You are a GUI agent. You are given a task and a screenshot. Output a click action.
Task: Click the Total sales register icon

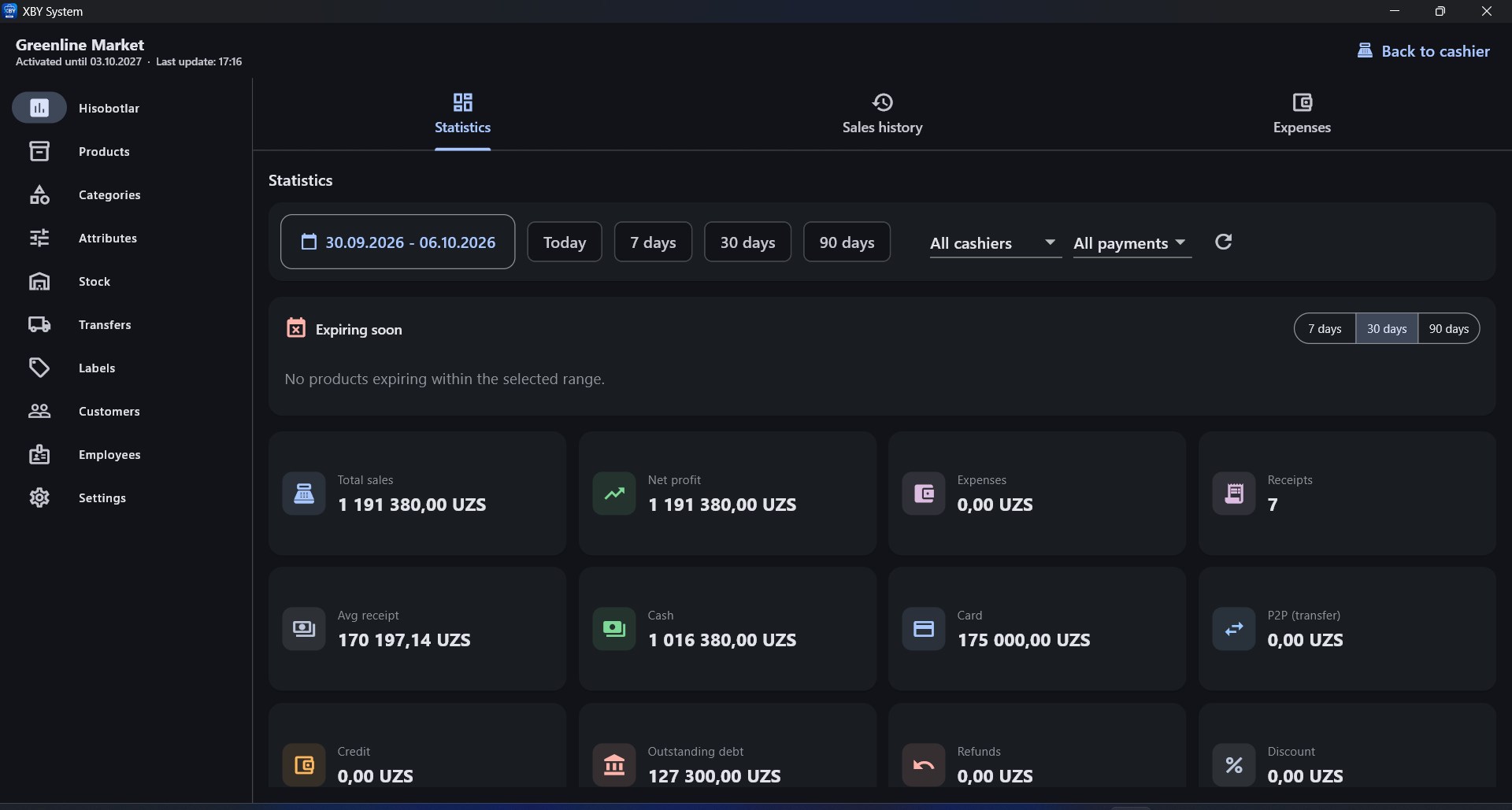pyautogui.click(x=304, y=494)
